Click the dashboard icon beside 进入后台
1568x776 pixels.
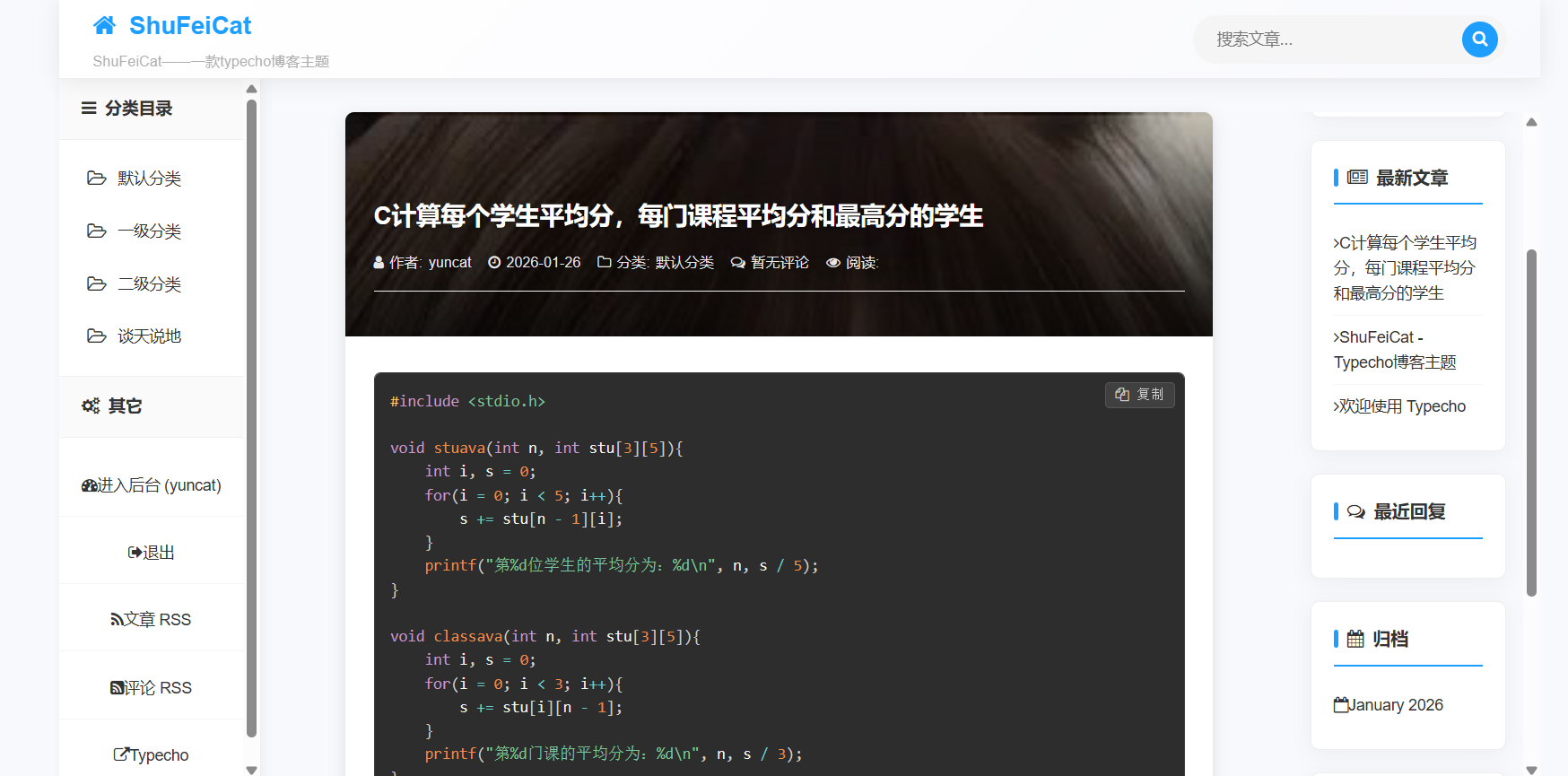click(89, 485)
